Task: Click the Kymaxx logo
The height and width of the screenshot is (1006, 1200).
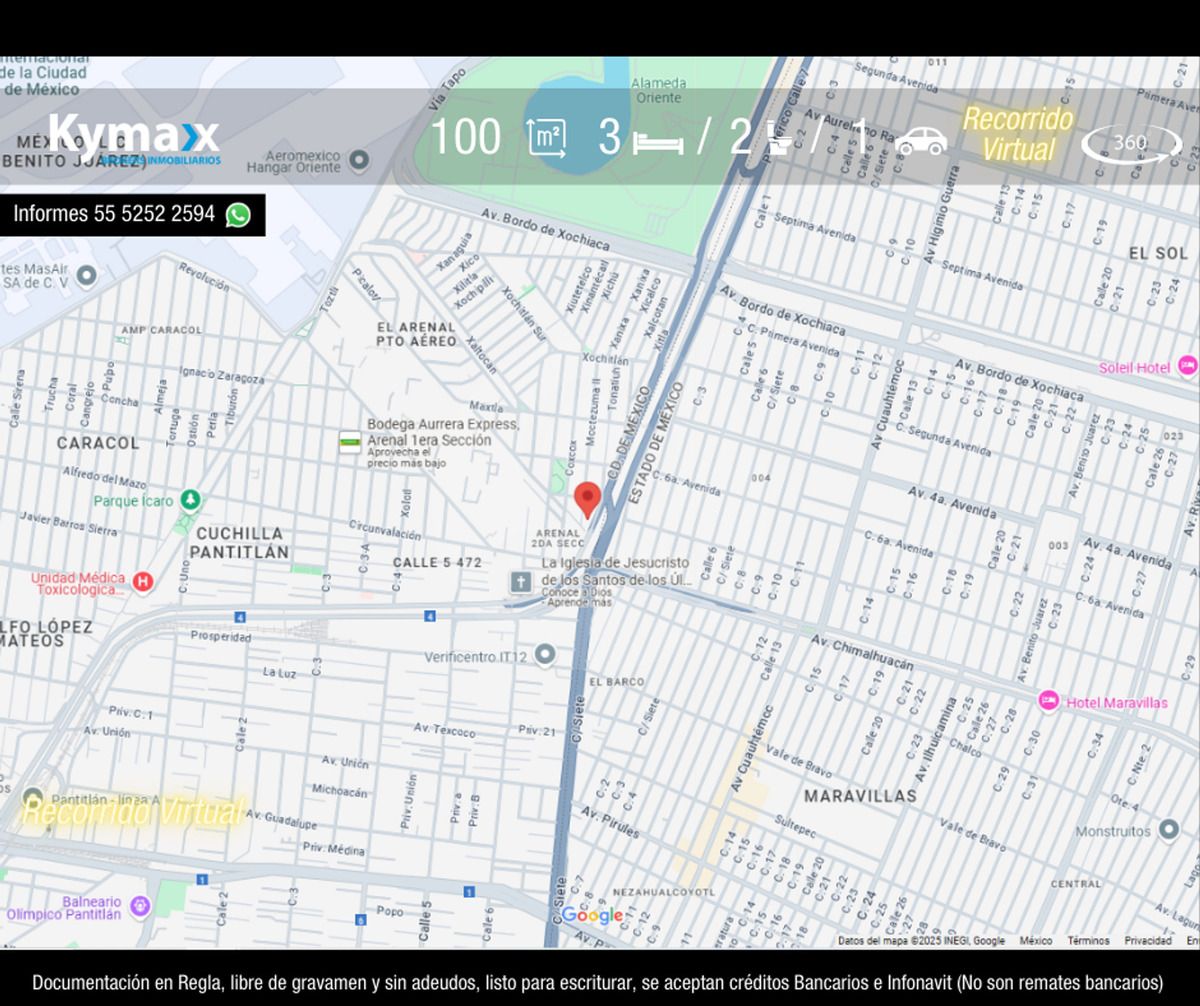Action: click(134, 138)
